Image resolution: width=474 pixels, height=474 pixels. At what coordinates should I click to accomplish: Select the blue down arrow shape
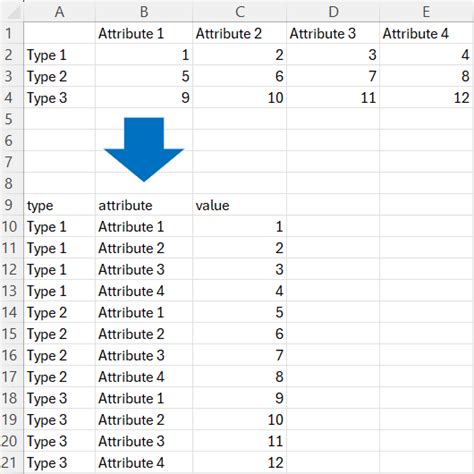click(x=144, y=149)
